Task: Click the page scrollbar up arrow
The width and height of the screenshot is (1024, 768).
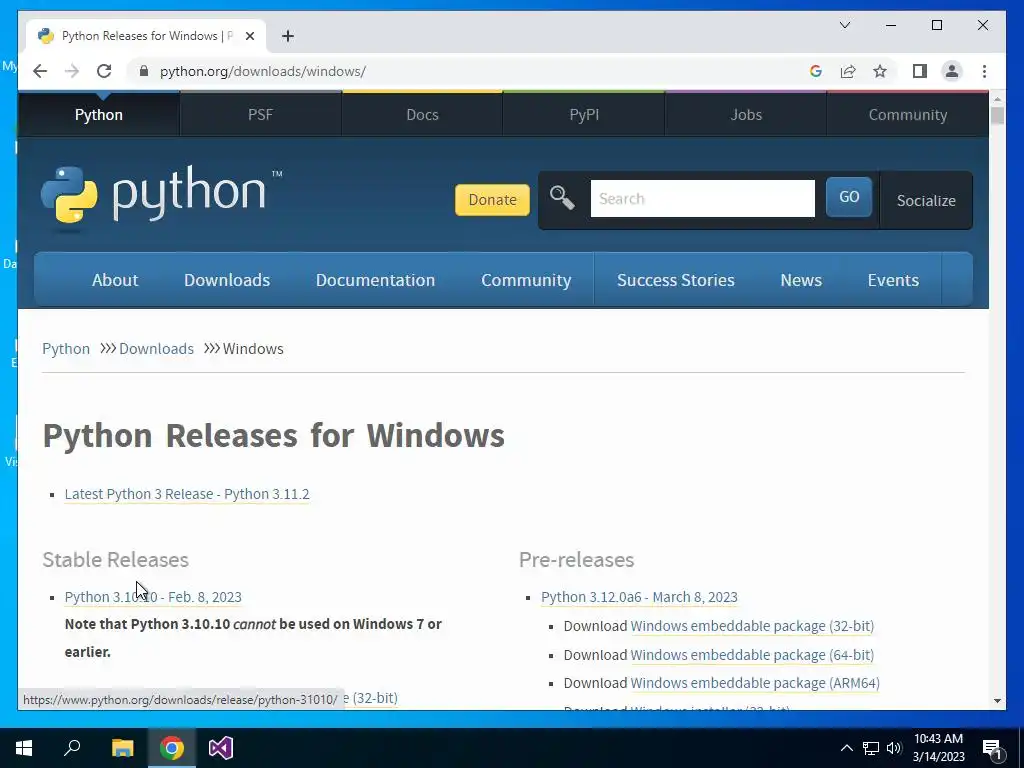Action: [x=997, y=99]
